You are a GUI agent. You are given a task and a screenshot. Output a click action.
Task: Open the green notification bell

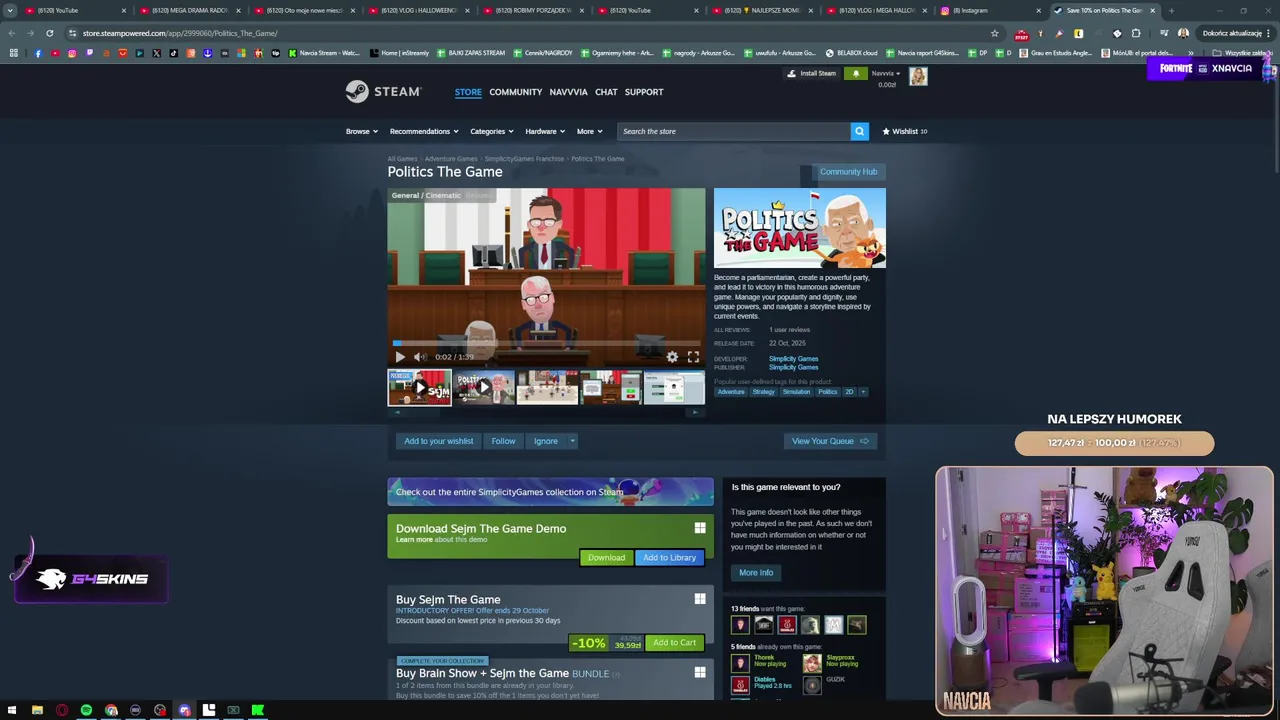point(855,74)
